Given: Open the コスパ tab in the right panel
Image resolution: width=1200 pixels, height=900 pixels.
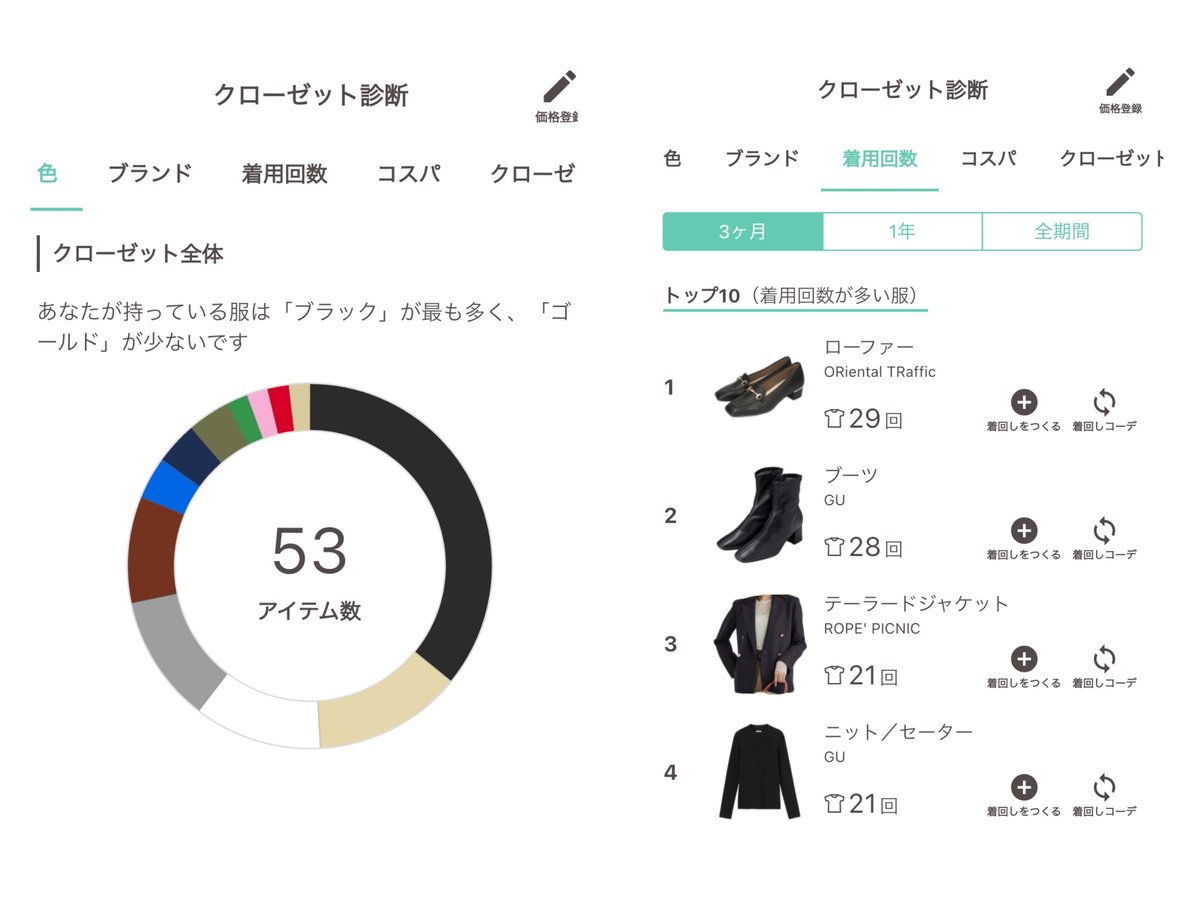Looking at the screenshot, I should (x=988, y=158).
